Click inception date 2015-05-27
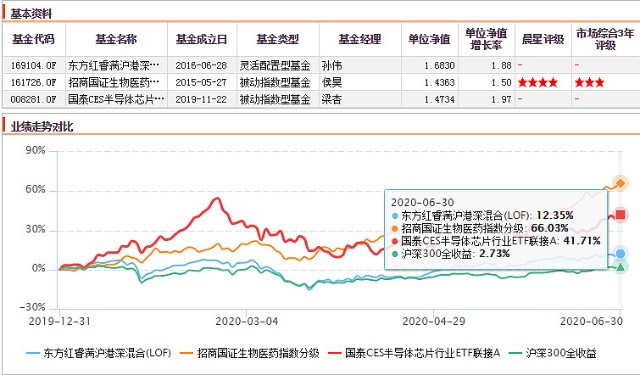 pos(201,82)
